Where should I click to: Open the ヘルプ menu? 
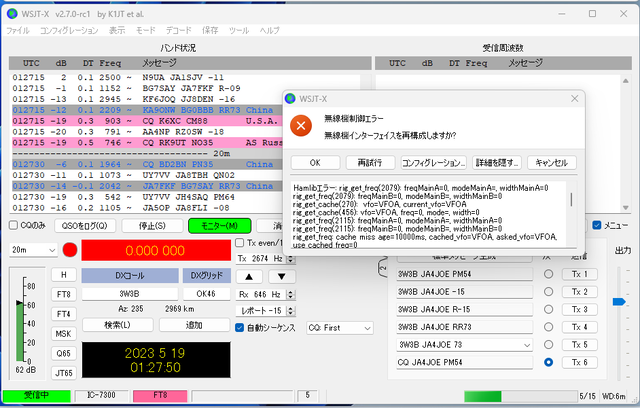[269, 31]
